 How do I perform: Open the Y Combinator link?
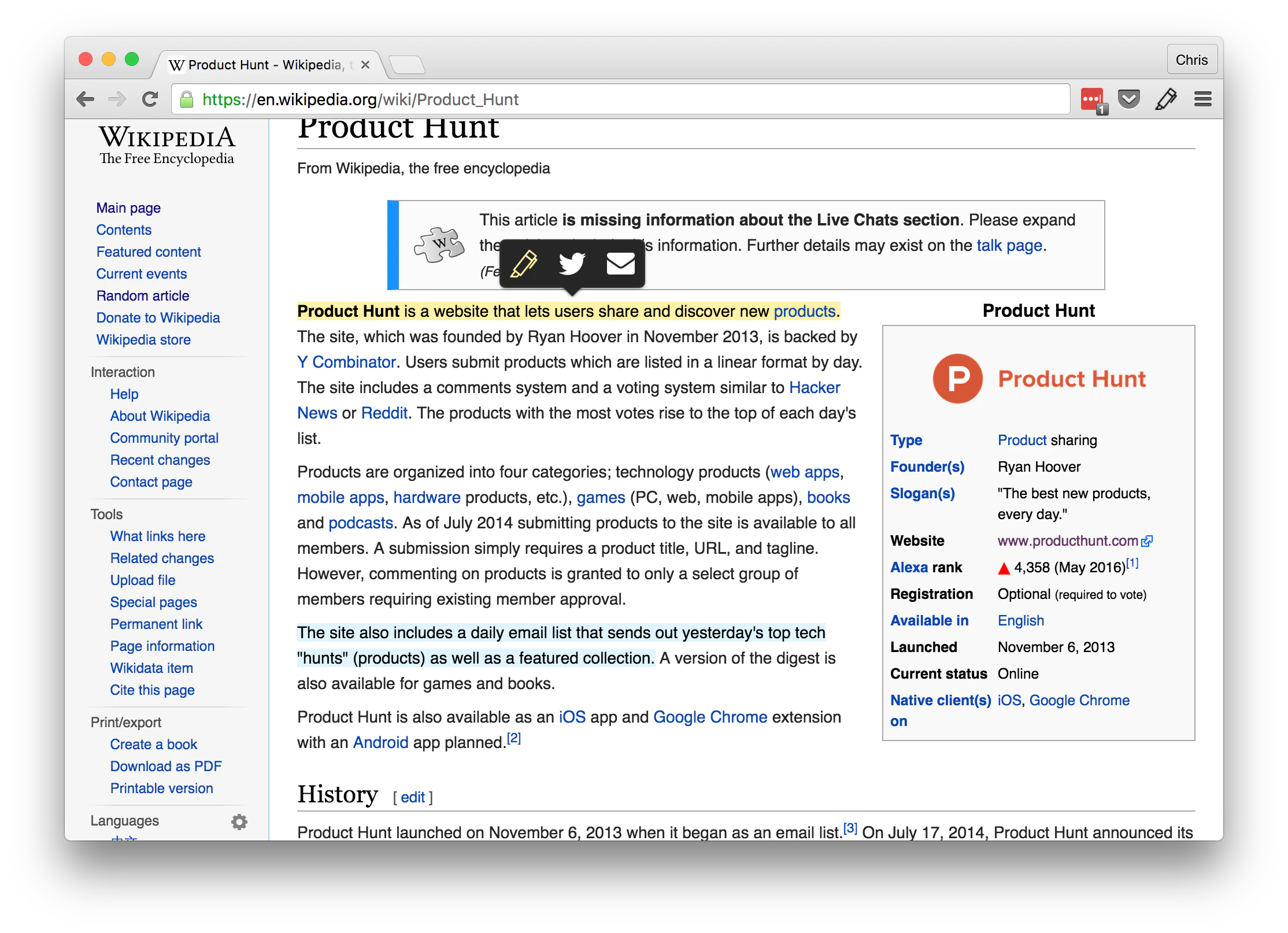(x=346, y=362)
